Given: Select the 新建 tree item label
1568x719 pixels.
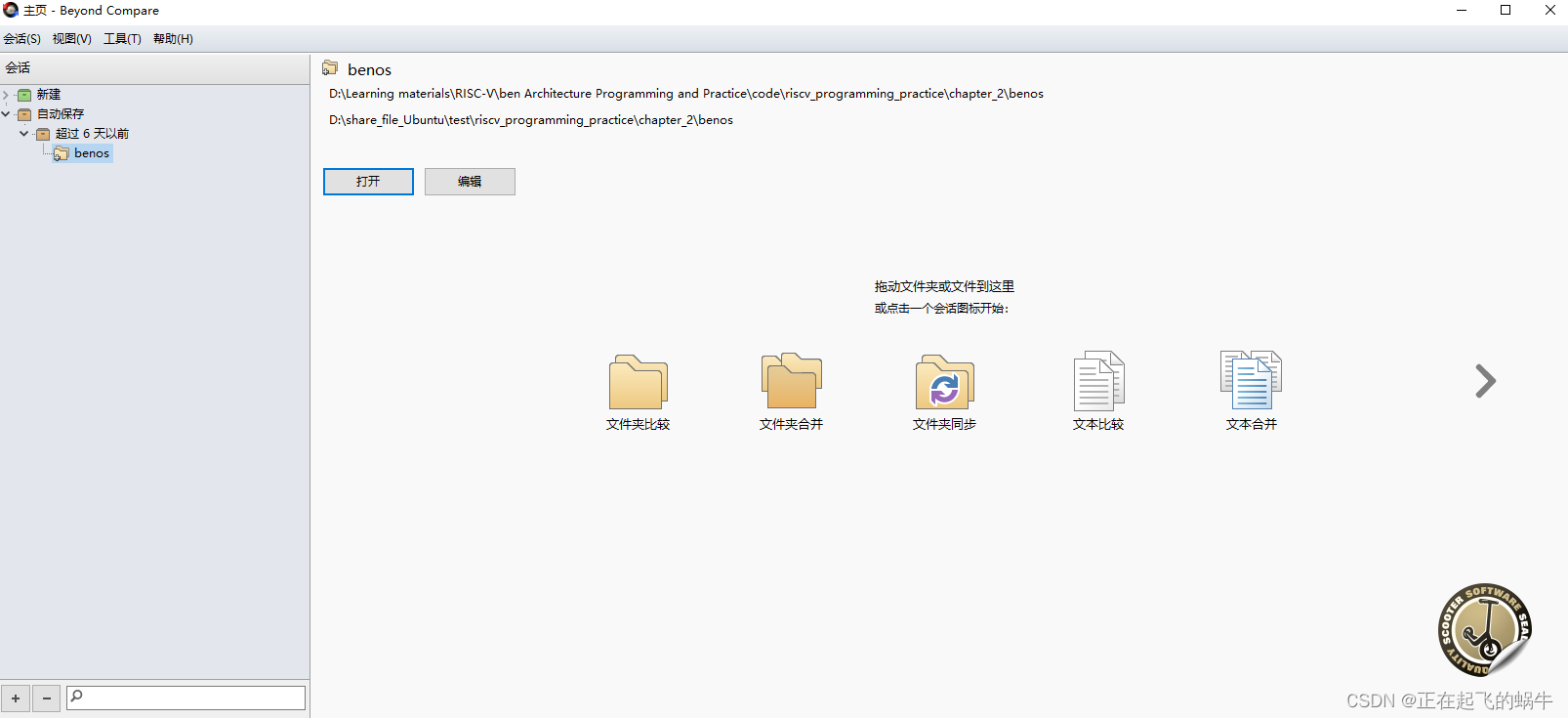Looking at the screenshot, I should click(x=49, y=95).
